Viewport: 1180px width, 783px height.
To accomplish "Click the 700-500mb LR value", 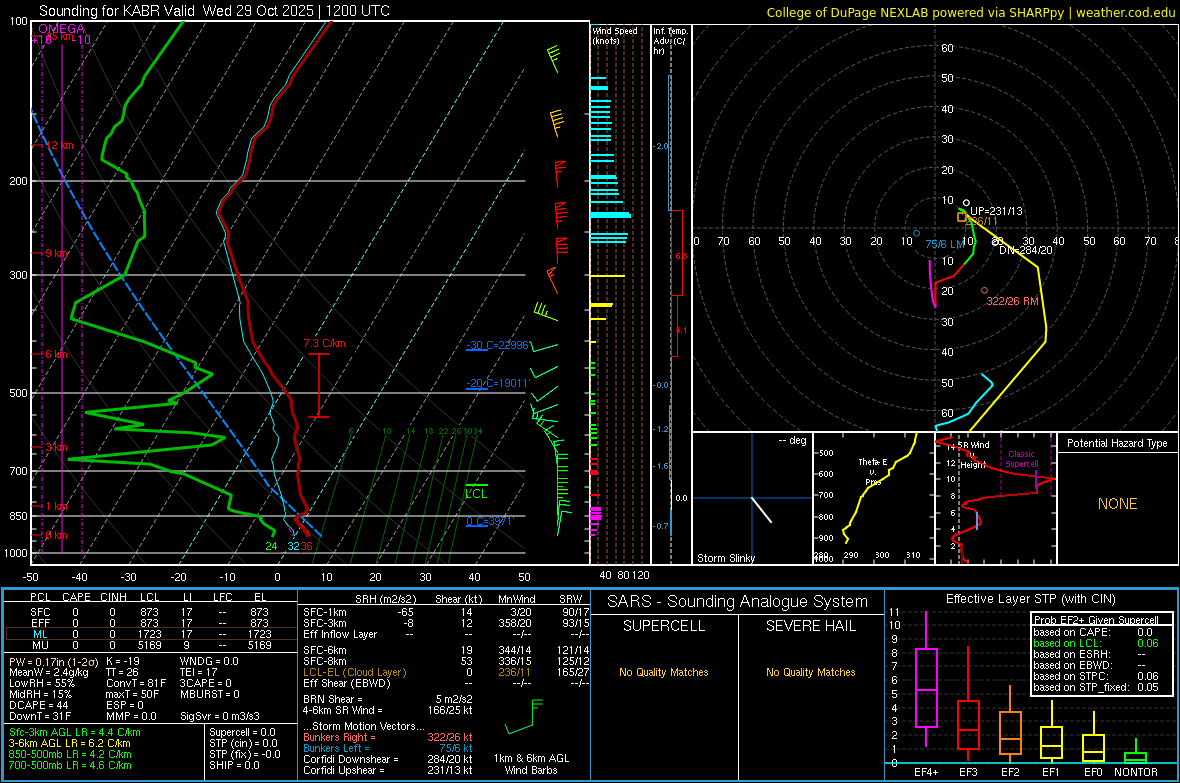I will [70, 765].
